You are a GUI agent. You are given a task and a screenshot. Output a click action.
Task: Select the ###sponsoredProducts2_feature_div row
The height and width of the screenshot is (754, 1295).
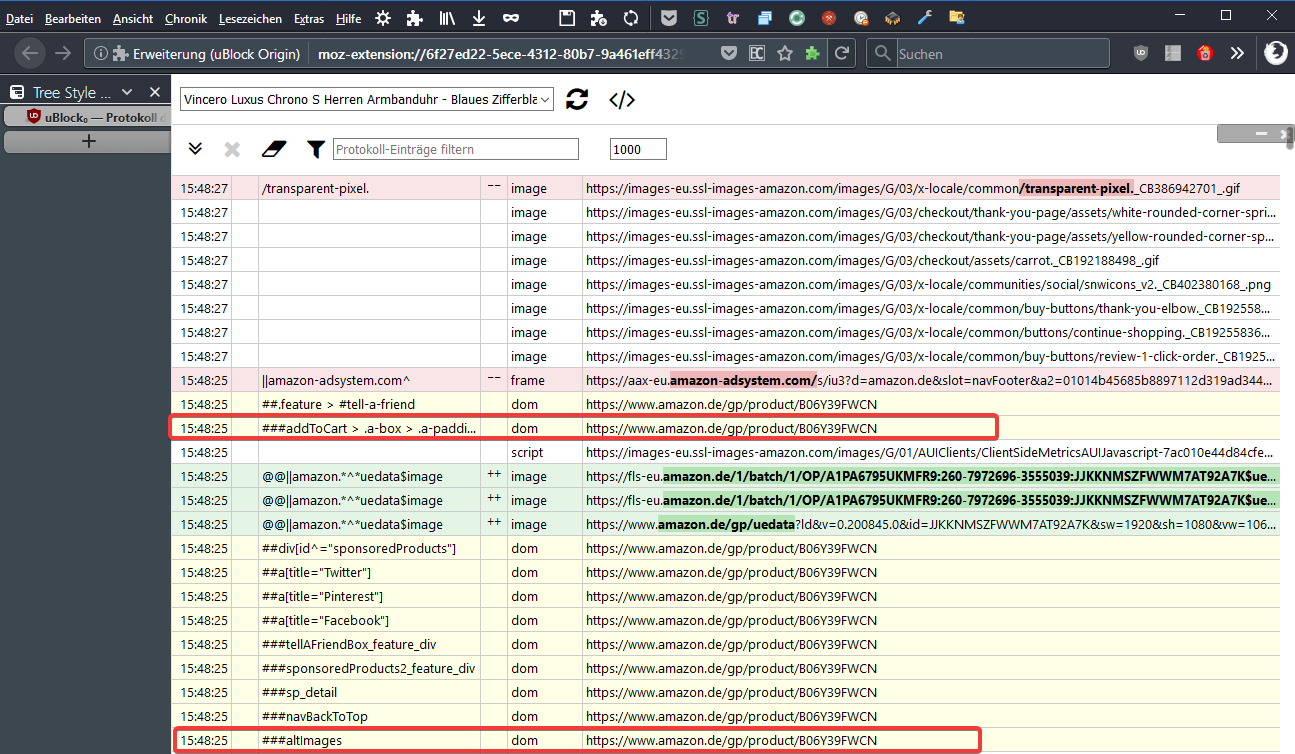pyautogui.click(x=725, y=668)
